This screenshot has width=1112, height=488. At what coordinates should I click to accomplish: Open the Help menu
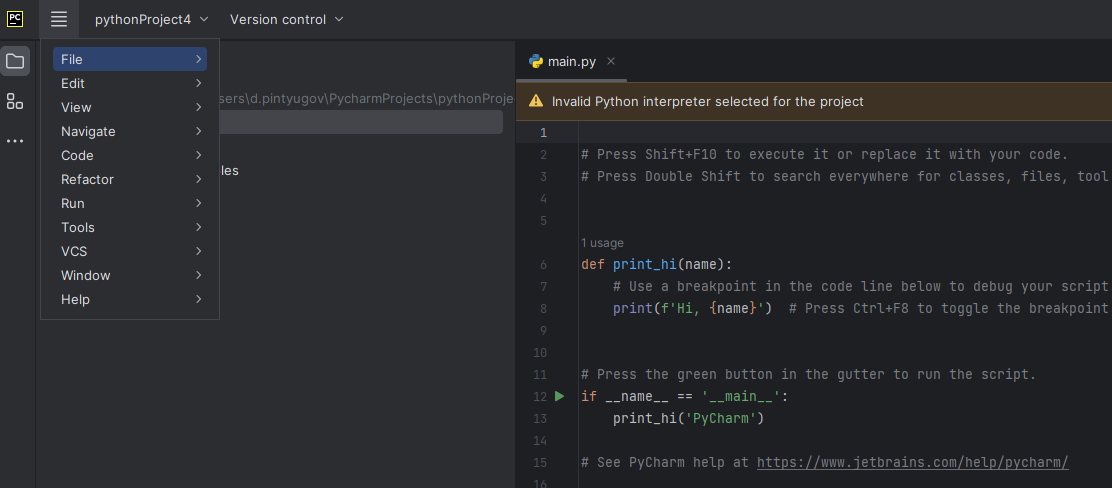pos(130,299)
